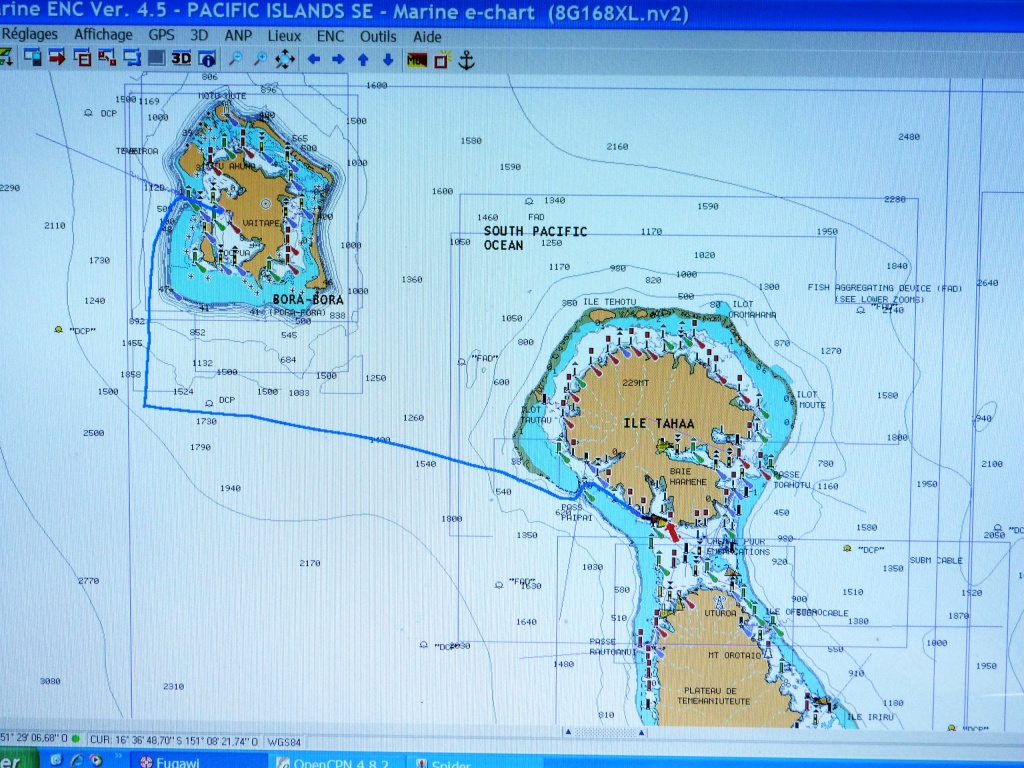This screenshot has width=1024, height=768.
Task: Click the red square window toolbar icon
Action: coord(82,57)
